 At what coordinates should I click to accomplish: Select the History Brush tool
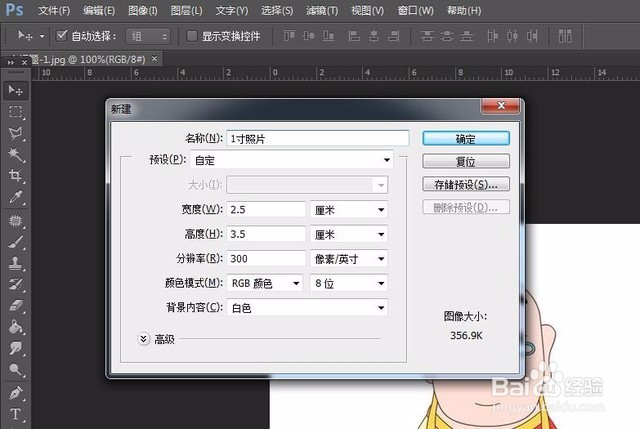pos(16,285)
